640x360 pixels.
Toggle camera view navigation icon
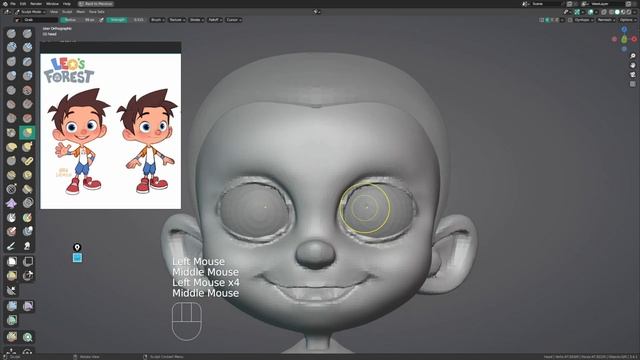coord(633,75)
